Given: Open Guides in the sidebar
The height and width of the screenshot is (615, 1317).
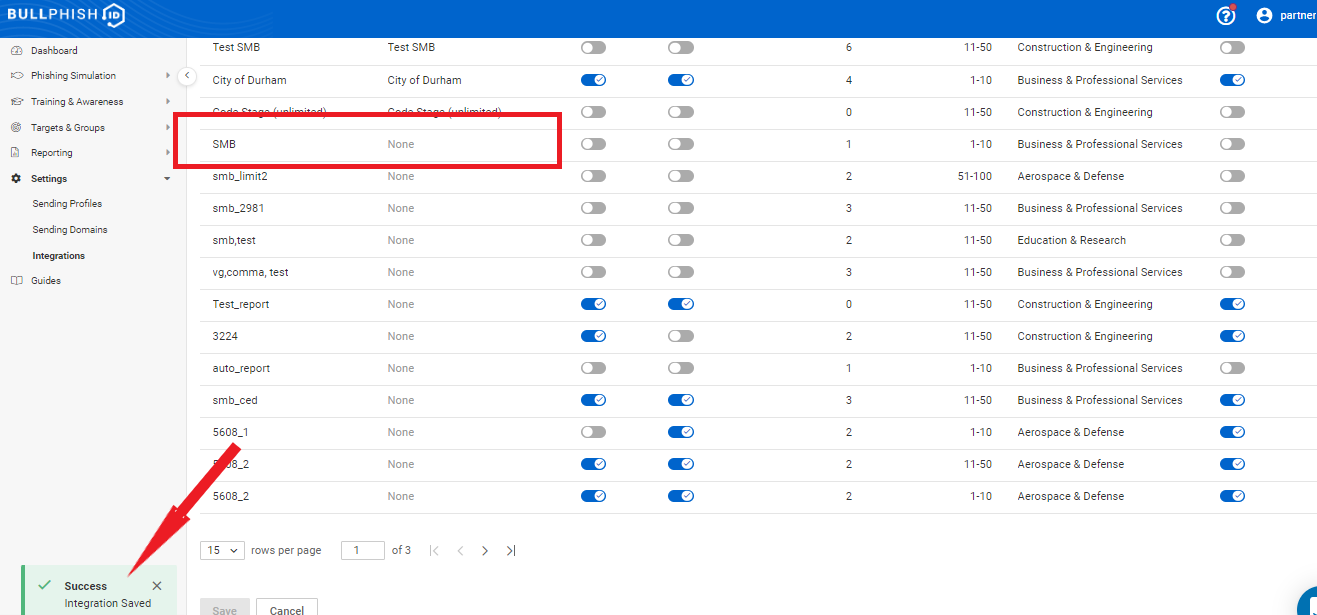Looking at the screenshot, I should click(x=46, y=281).
